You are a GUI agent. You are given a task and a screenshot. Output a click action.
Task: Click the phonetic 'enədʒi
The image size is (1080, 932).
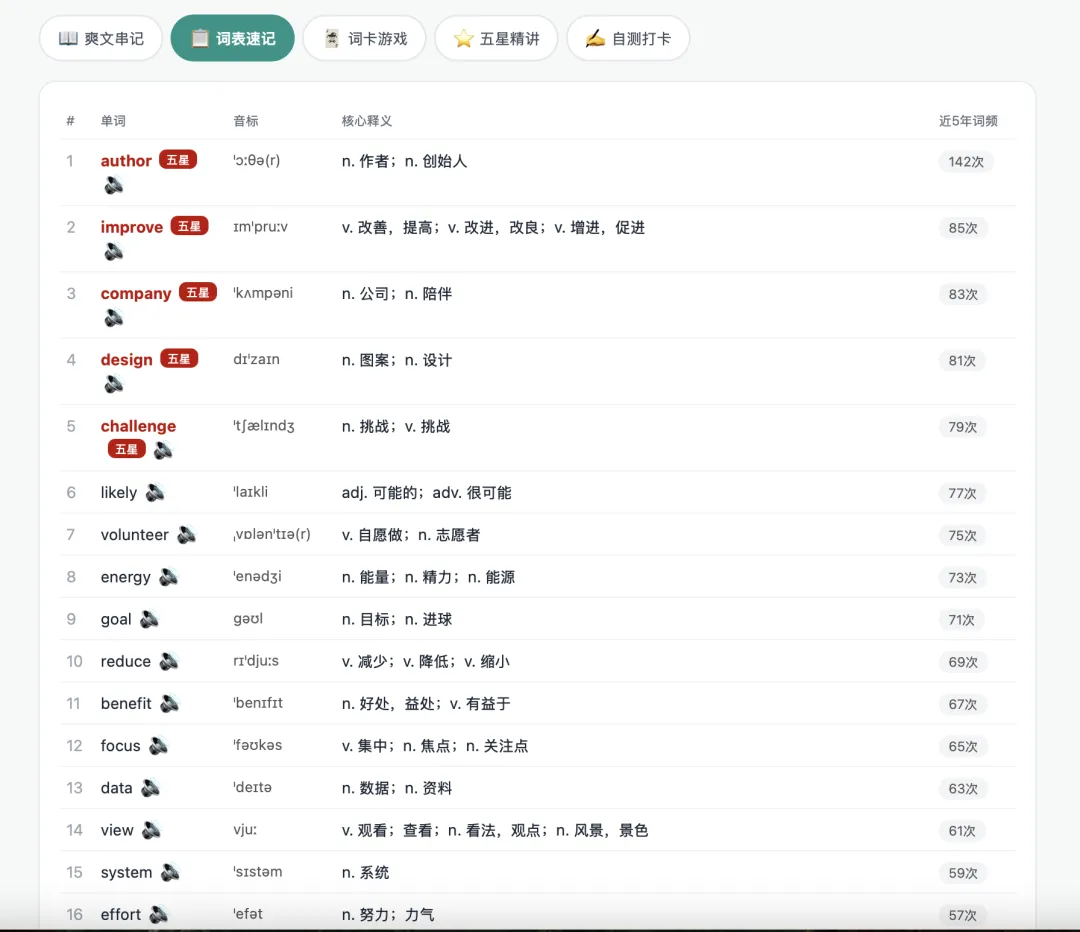point(257,577)
